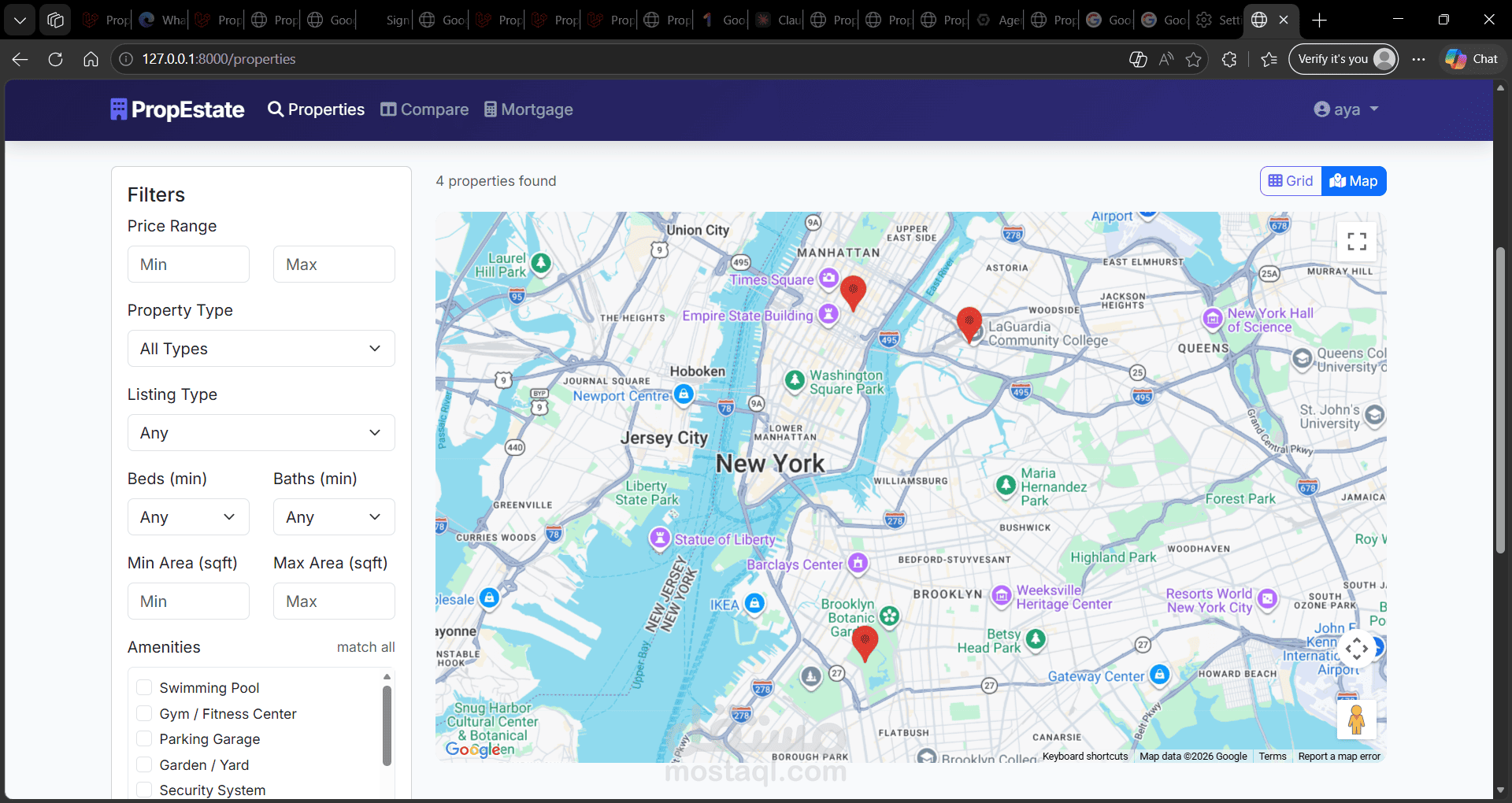Check the Swimming Pool amenity
The image size is (1512, 803).
144,687
